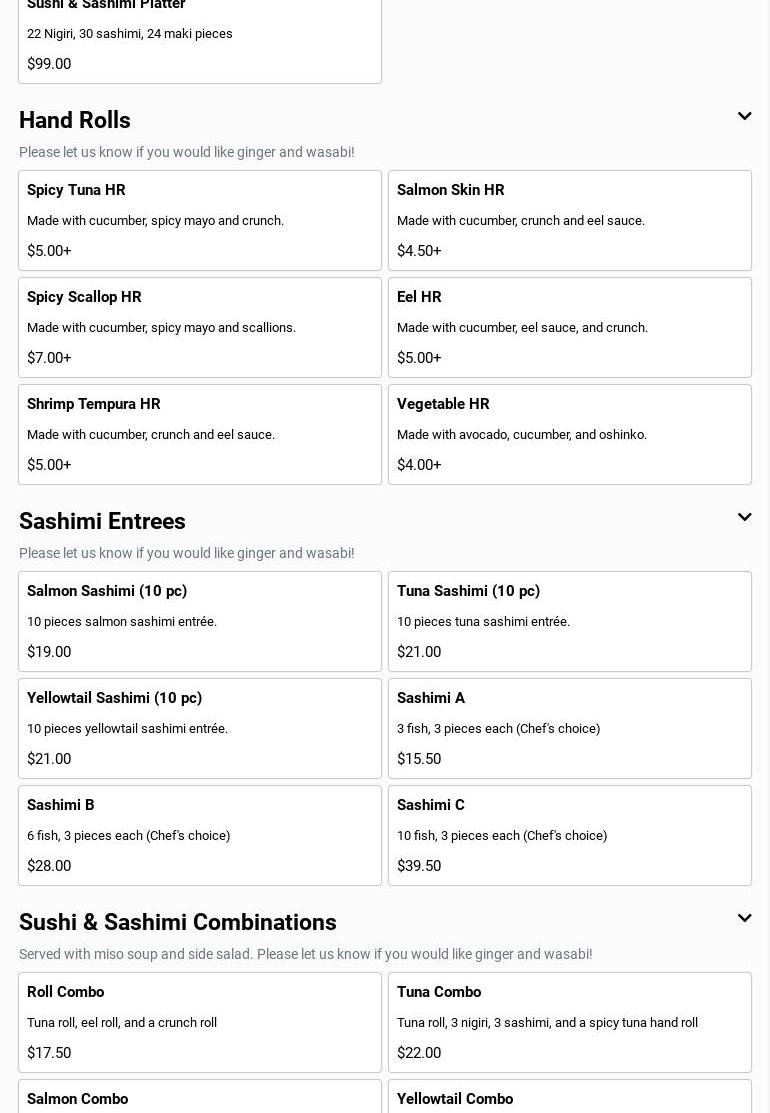Choose the Spicy Scallop HR item
The width and height of the screenshot is (770, 1113).
(x=200, y=327)
